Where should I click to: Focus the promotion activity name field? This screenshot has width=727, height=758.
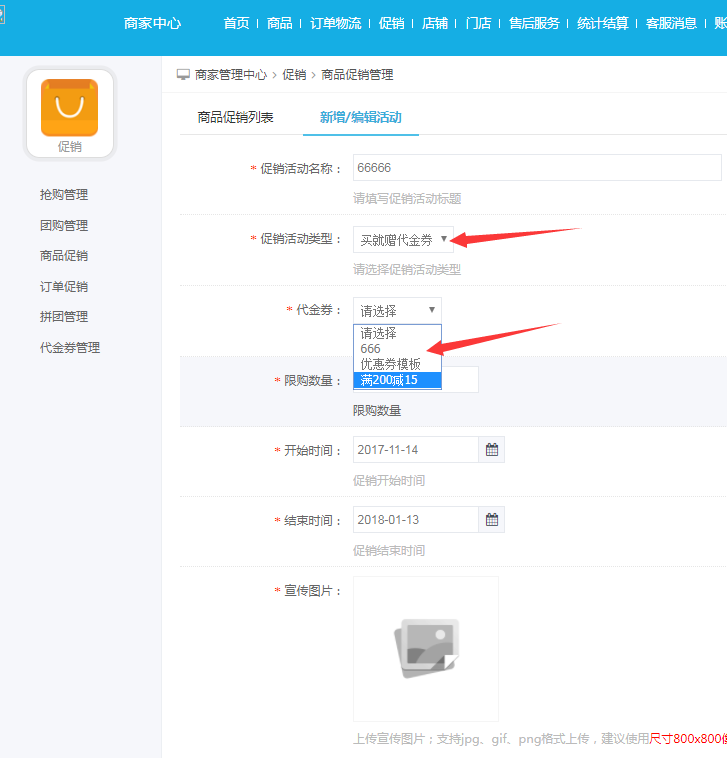(537, 168)
